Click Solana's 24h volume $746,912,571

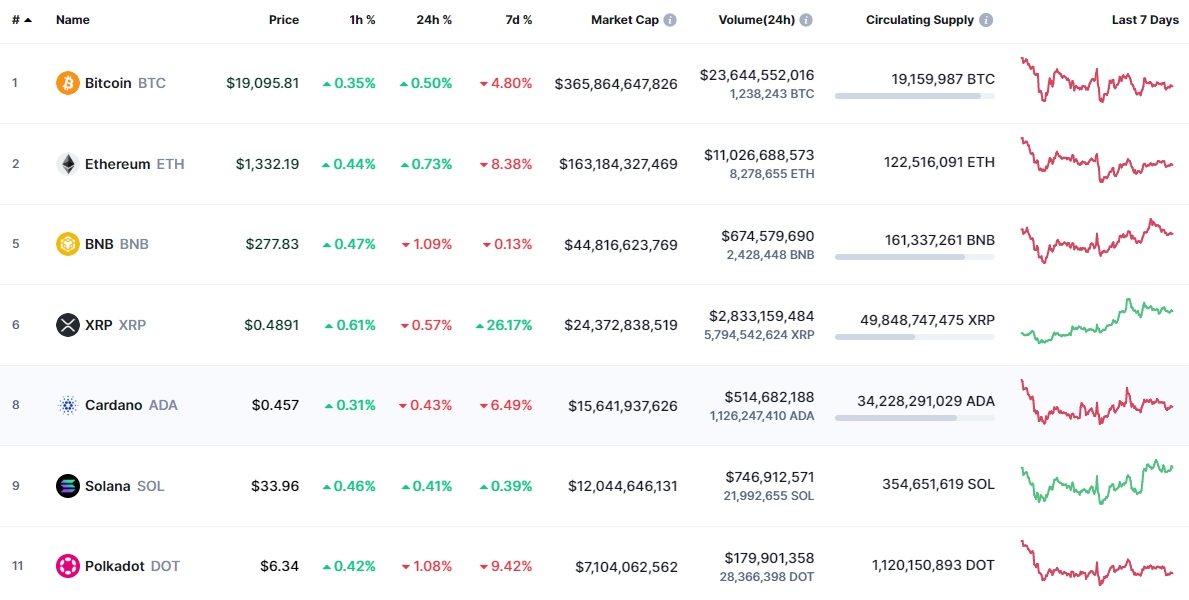tap(770, 476)
